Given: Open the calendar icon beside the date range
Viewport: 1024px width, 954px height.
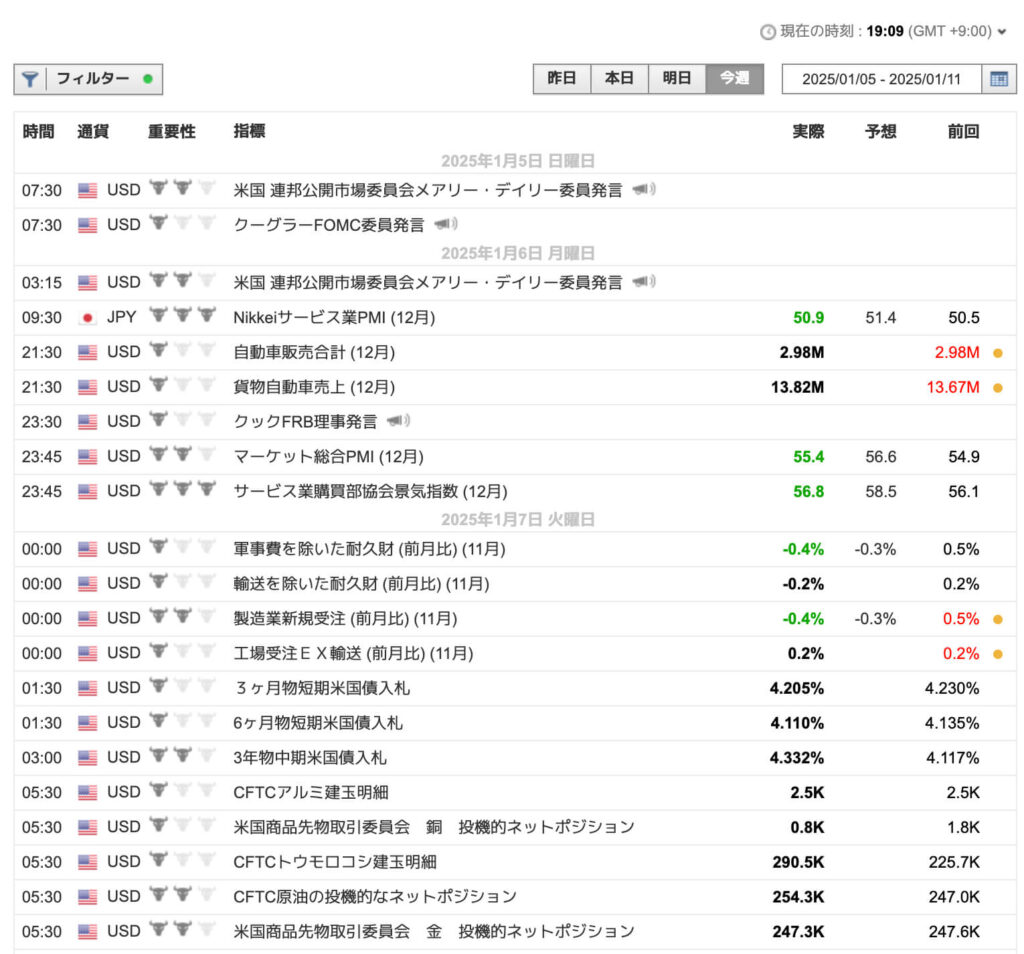Looking at the screenshot, I should [x=1001, y=79].
